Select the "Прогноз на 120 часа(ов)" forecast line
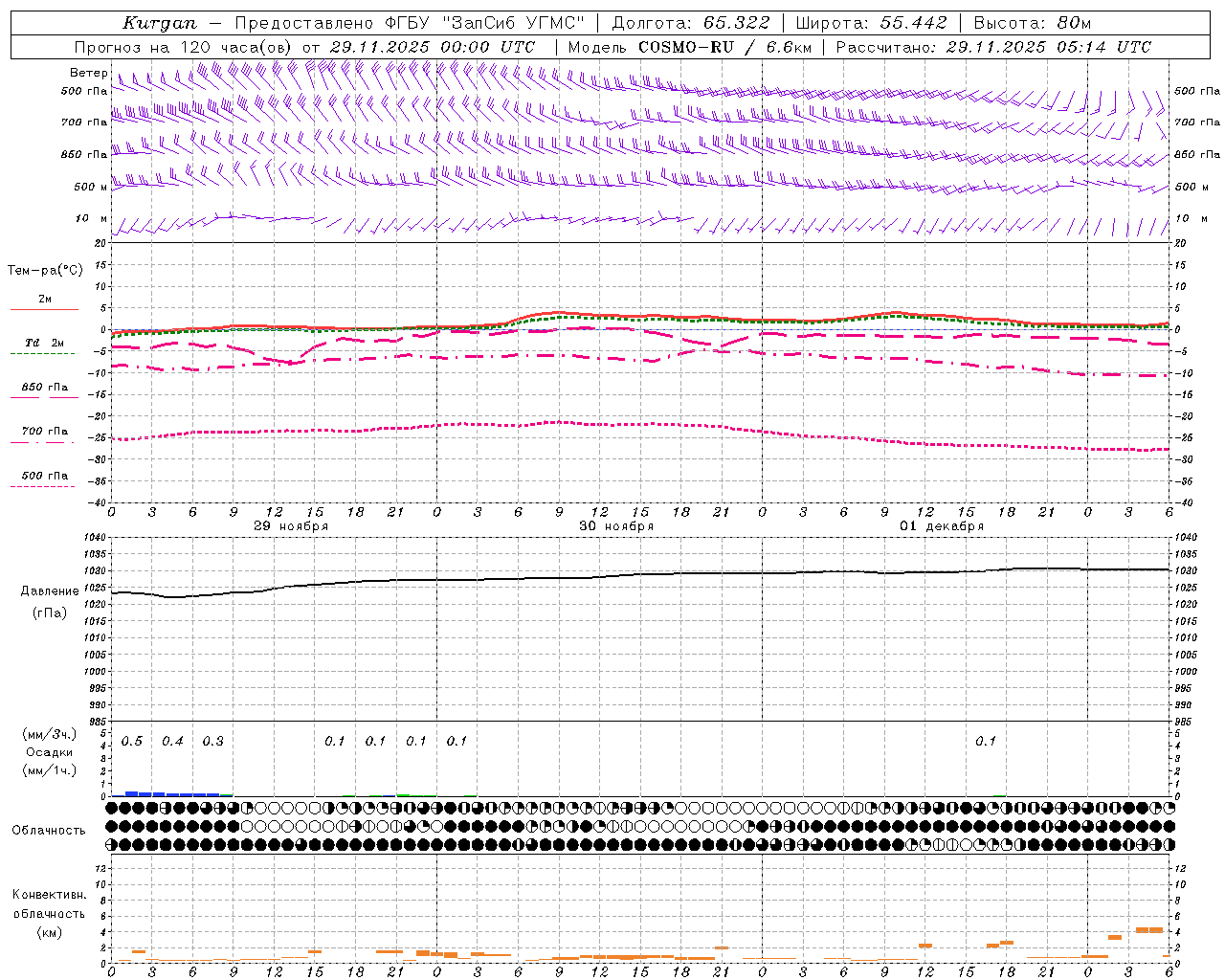Image resolution: width=1225 pixels, height=980 pixels. tap(305, 47)
